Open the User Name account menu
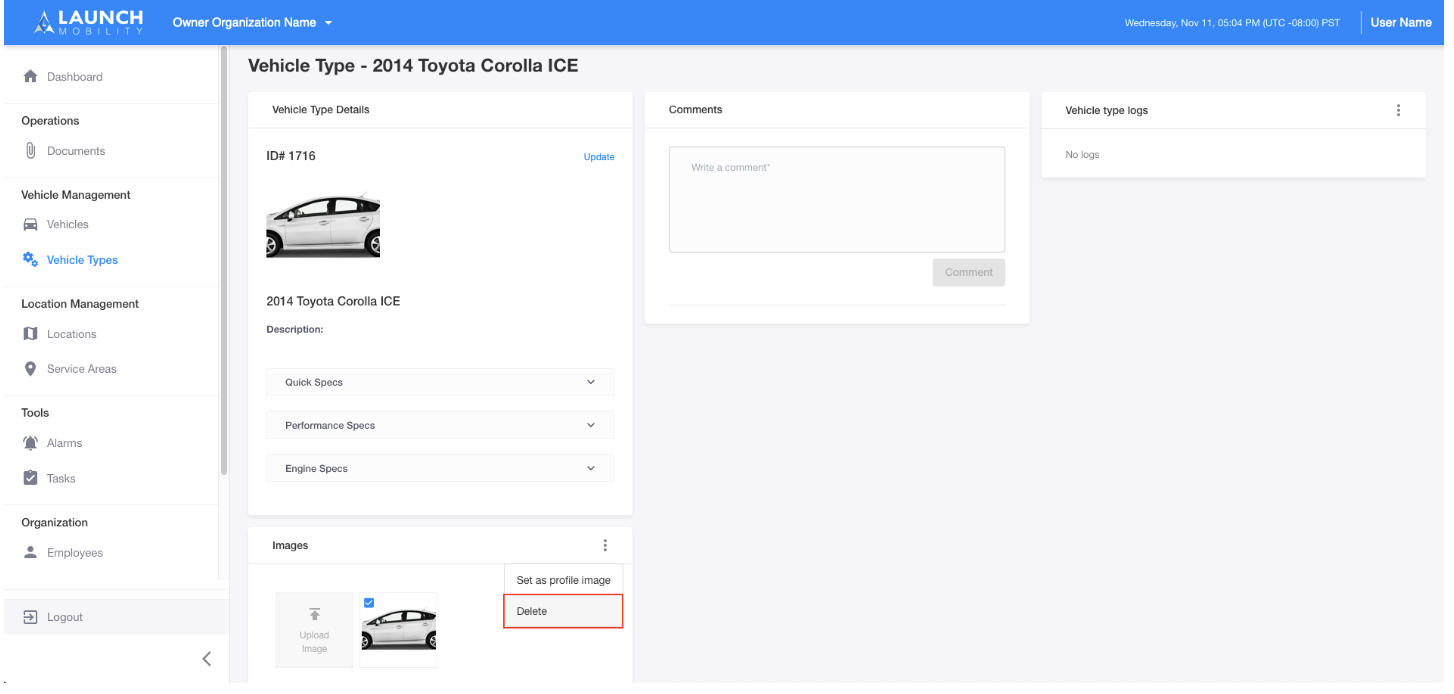The width and height of the screenshot is (1454, 694). tap(1400, 22)
